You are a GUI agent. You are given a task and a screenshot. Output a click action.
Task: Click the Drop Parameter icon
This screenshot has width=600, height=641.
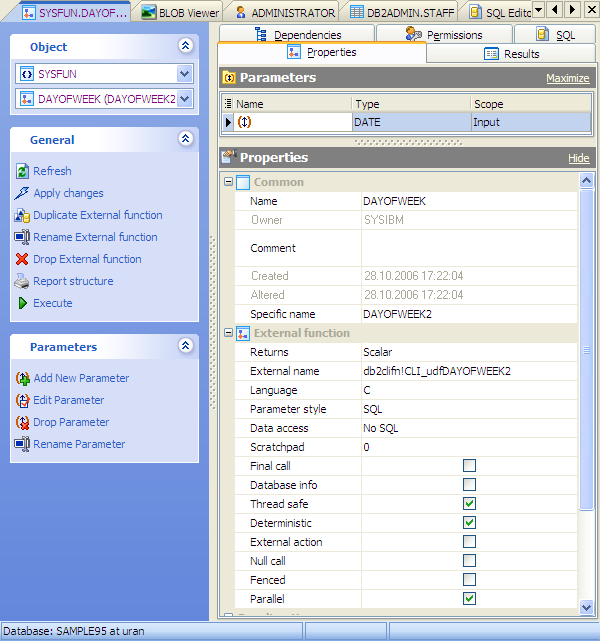pyautogui.click(x=22, y=422)
